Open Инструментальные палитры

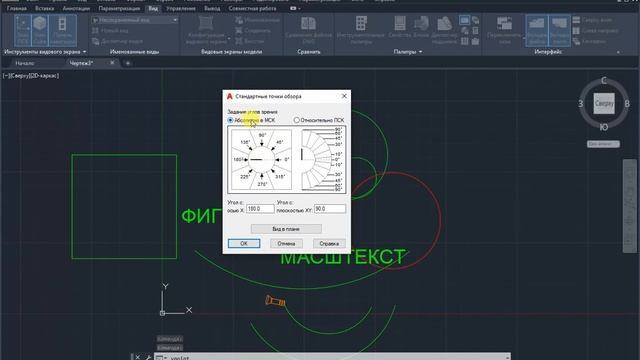pos(361,30)
